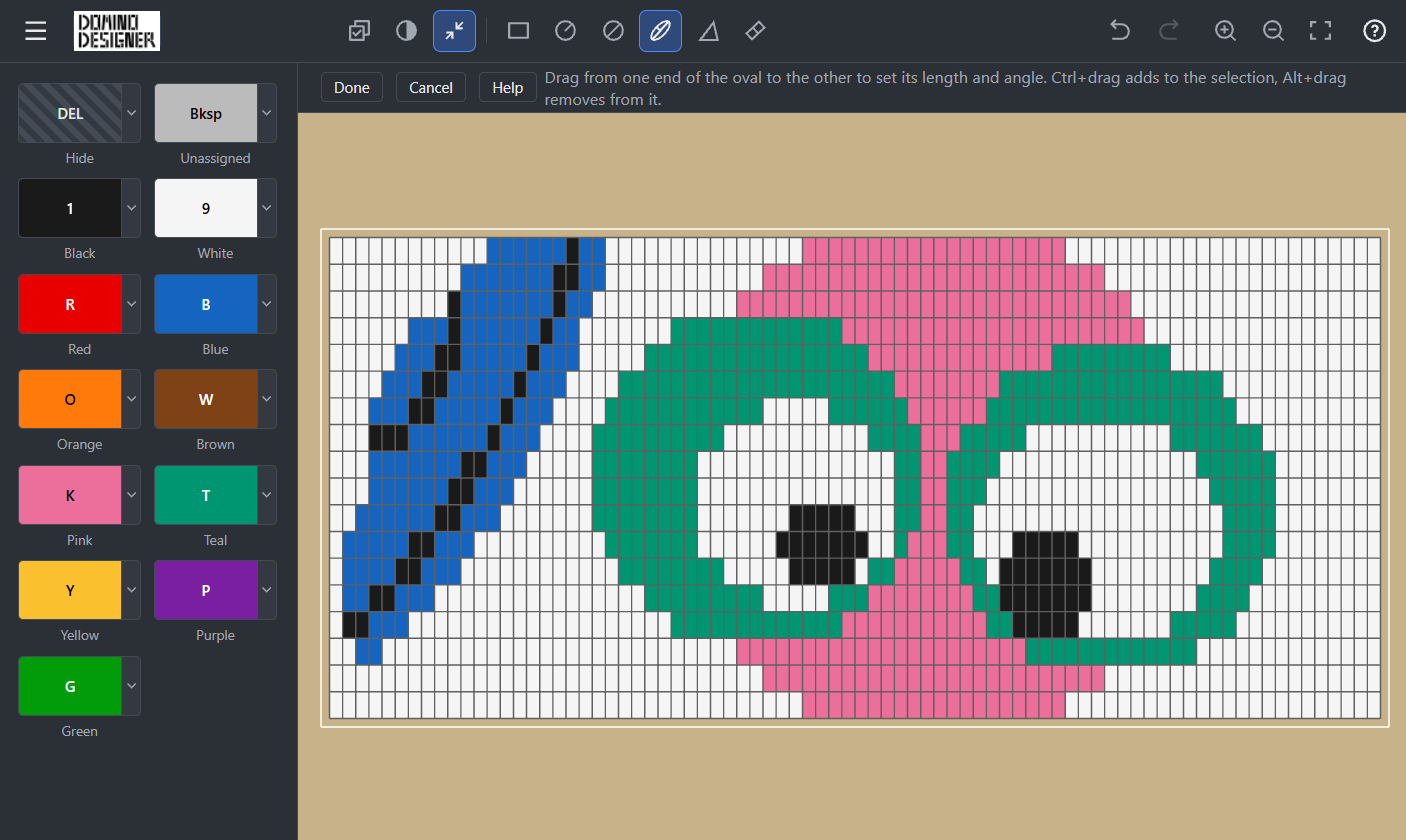Expand the Brown swatch dropdown arrow
The width and height of the screenshot is (1406, 840).
coord(267,399)
